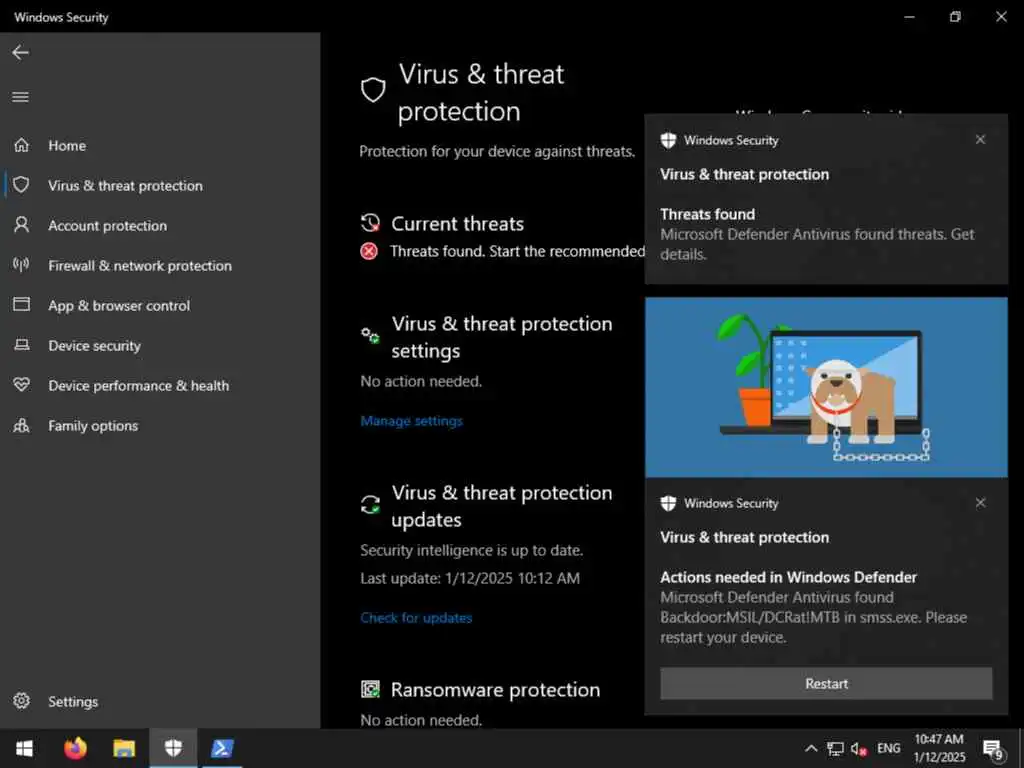Image resolution: width=1024 pixels, height=768 pixels.
Task: Click the Family options people icon
Action: 22,425
